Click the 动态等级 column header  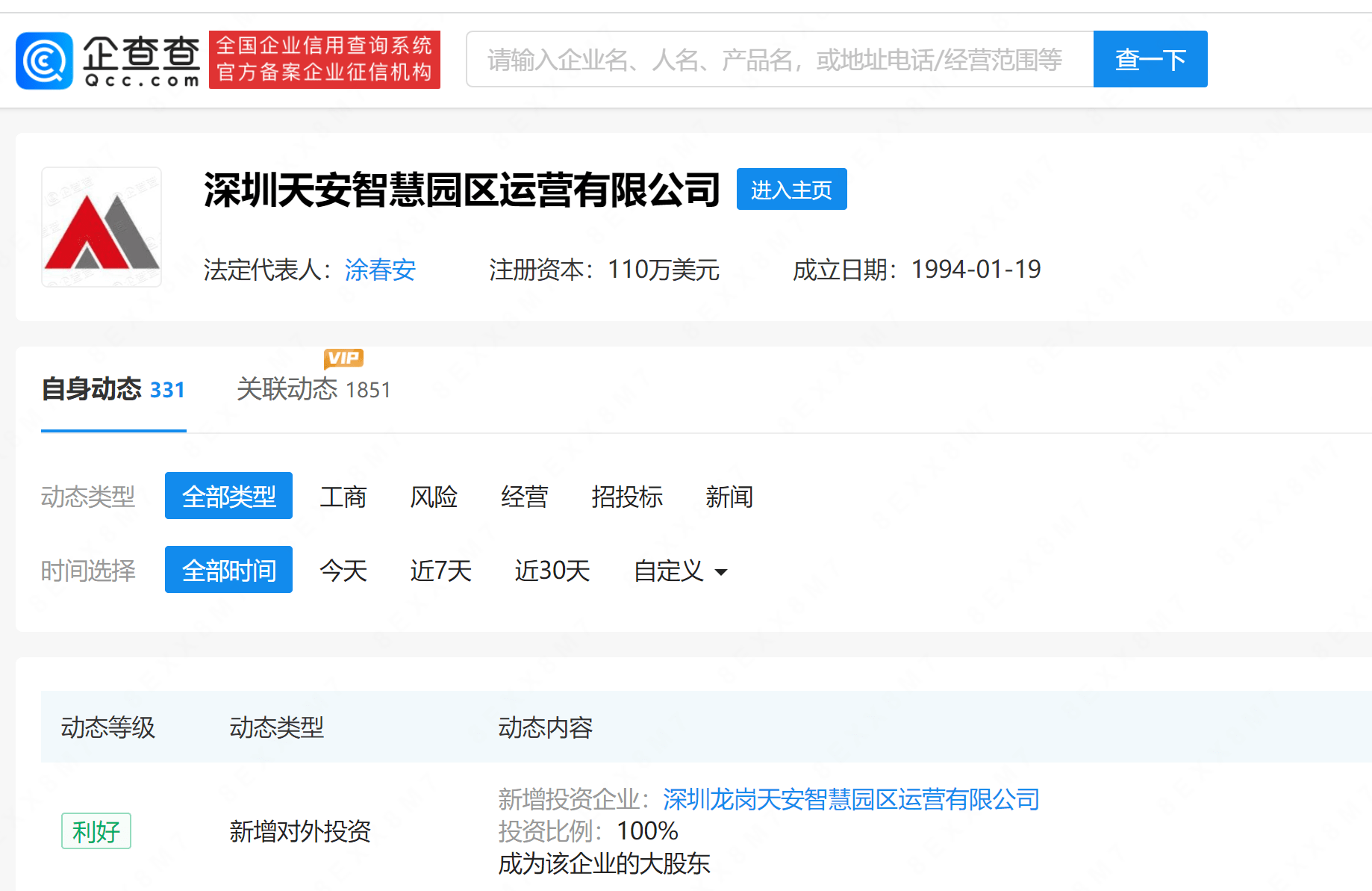pyautogui.click(x=108, y=727)
